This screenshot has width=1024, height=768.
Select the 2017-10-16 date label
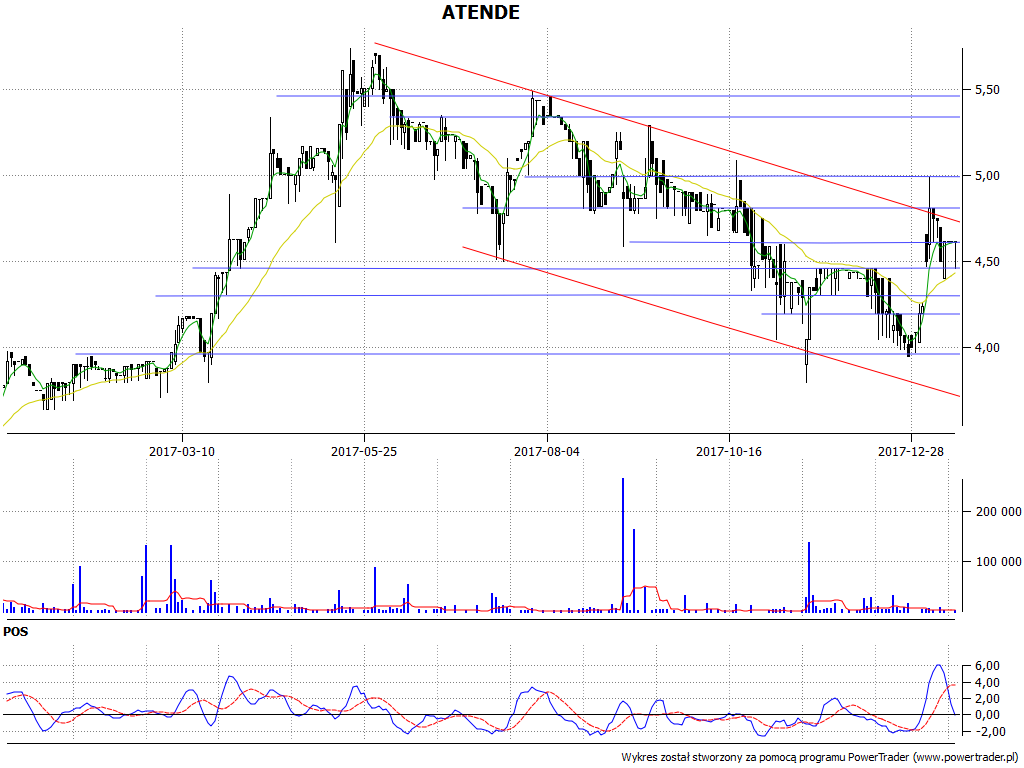tap(729, 451)
